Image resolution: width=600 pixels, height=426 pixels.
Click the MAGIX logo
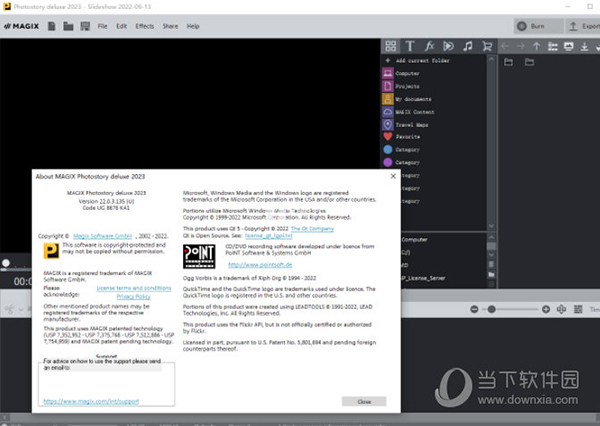[21, 26]
